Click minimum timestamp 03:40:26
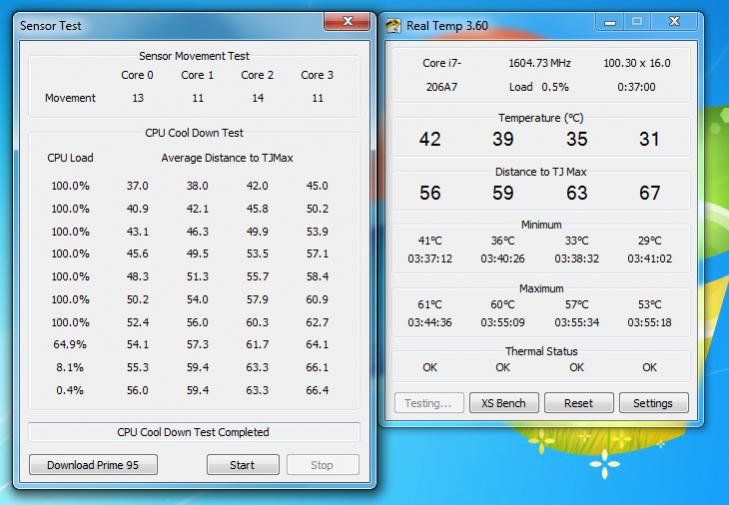The image size is (729, 505). pyautogui.click(x=503, y=259)
